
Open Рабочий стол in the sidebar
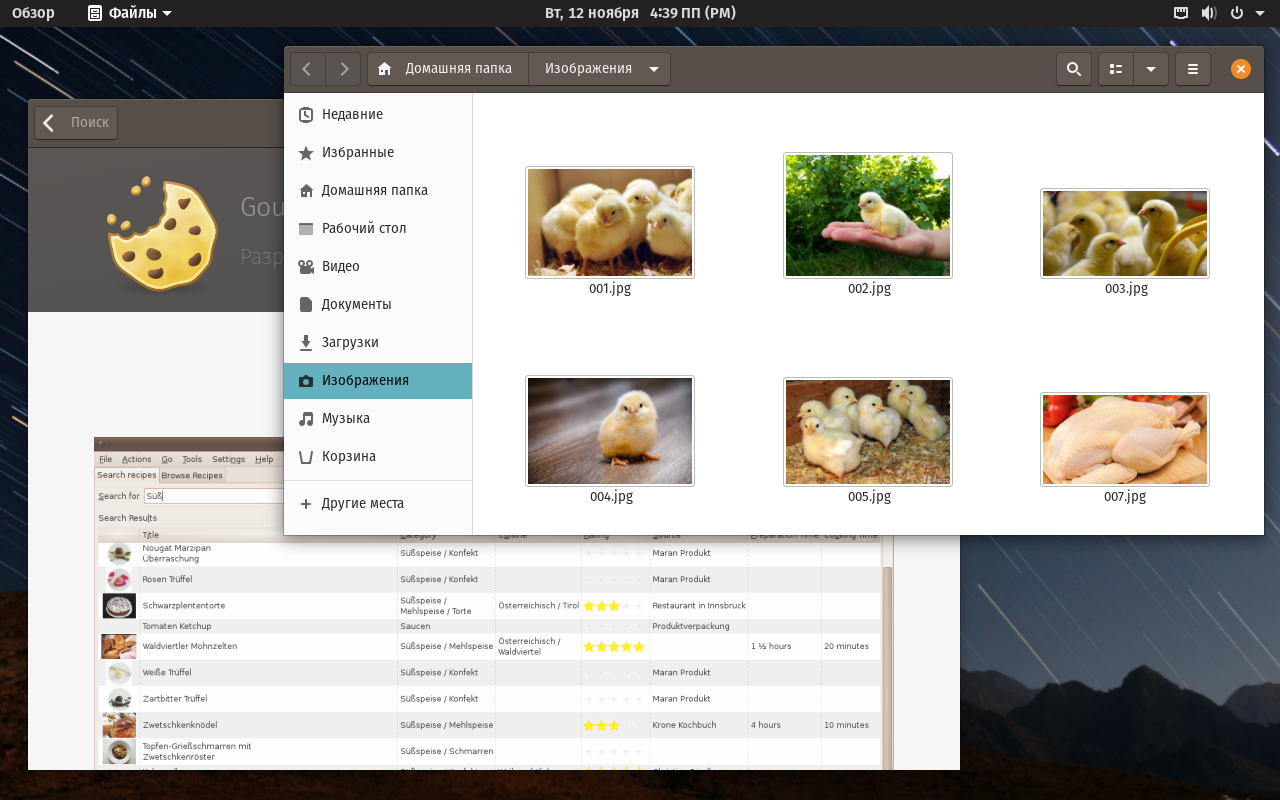(x=378, y=228)
